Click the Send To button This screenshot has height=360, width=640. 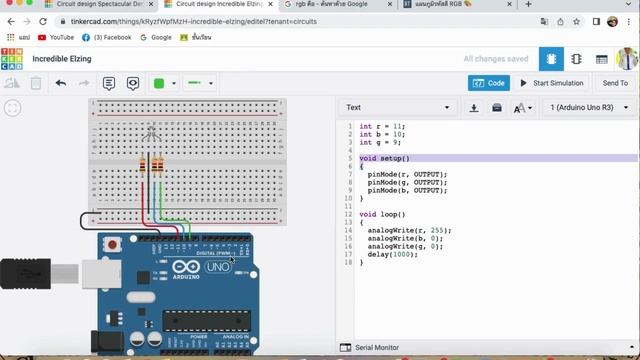(x=615, y=83)
